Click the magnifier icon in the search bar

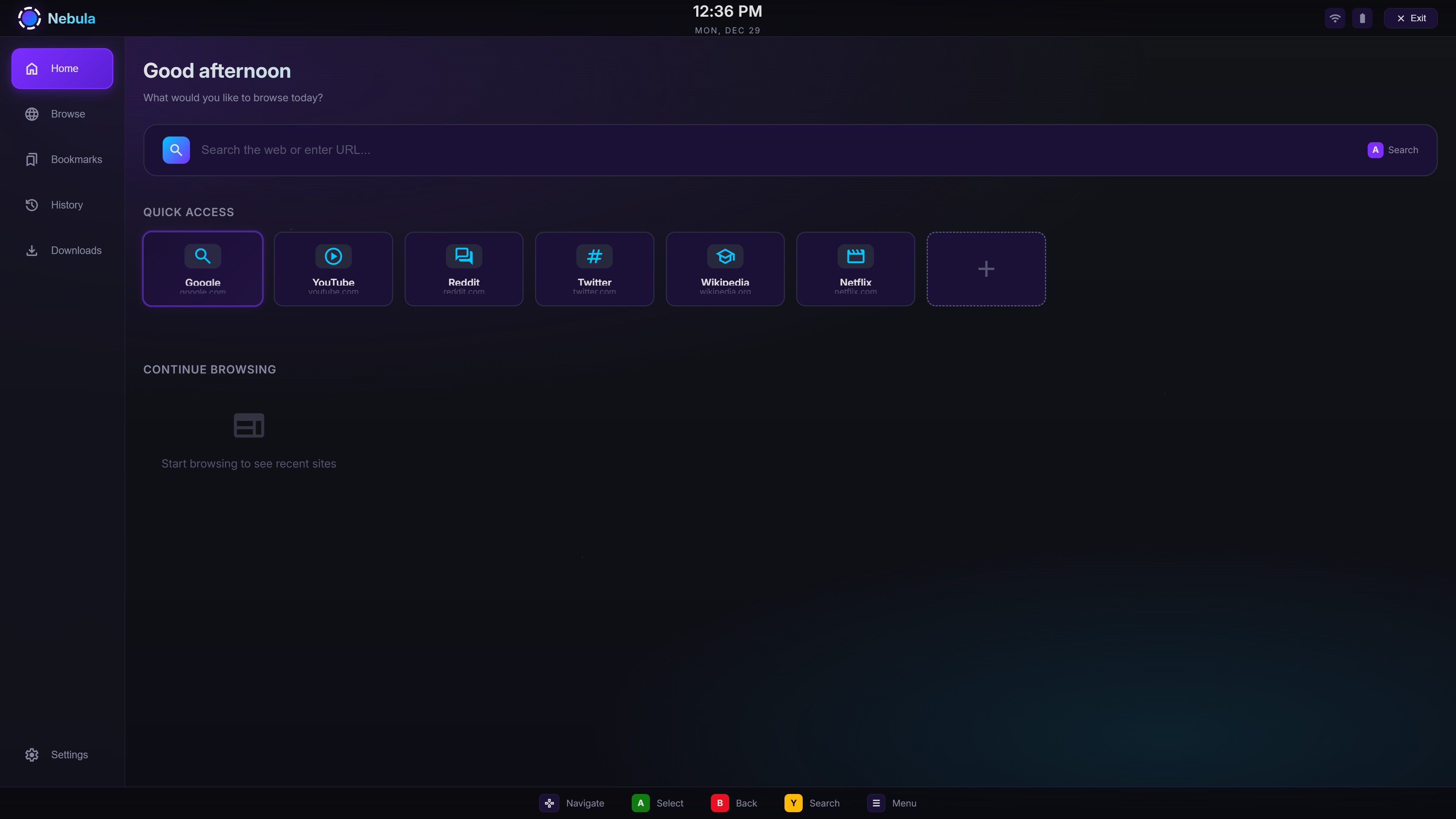pyautogui.click(x=176, y=150)
